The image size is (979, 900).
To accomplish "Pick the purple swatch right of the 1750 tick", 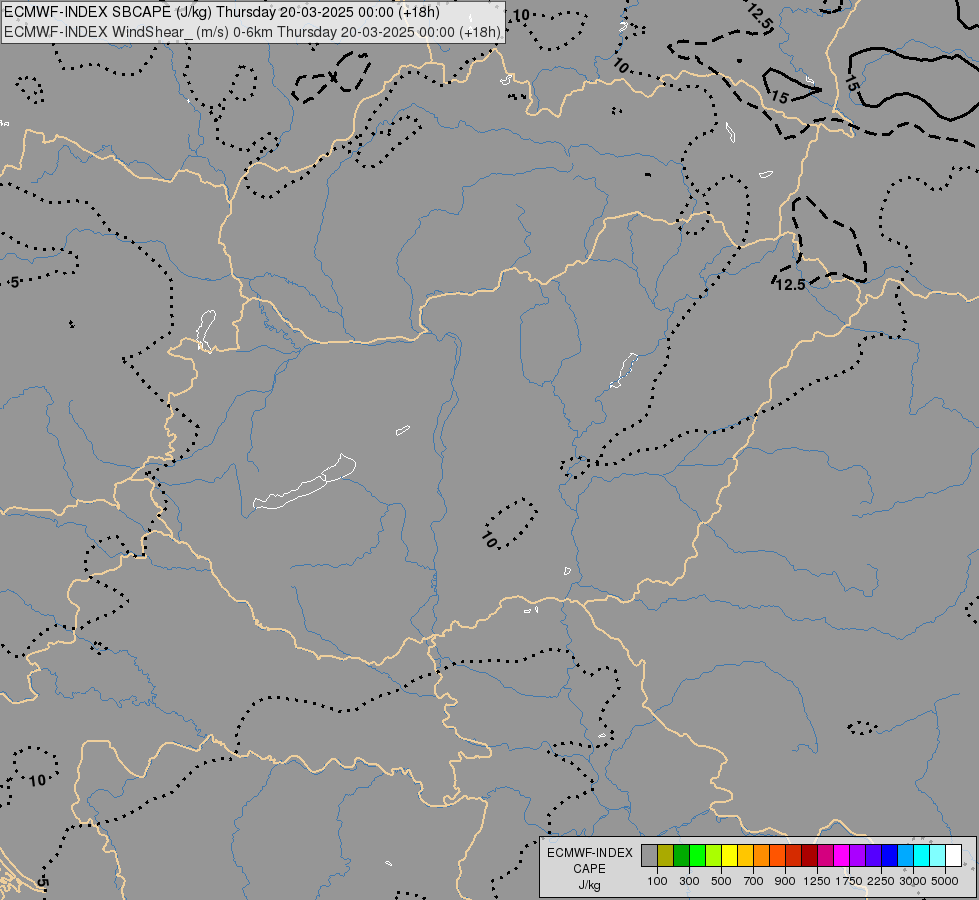I will click(858, 856).
